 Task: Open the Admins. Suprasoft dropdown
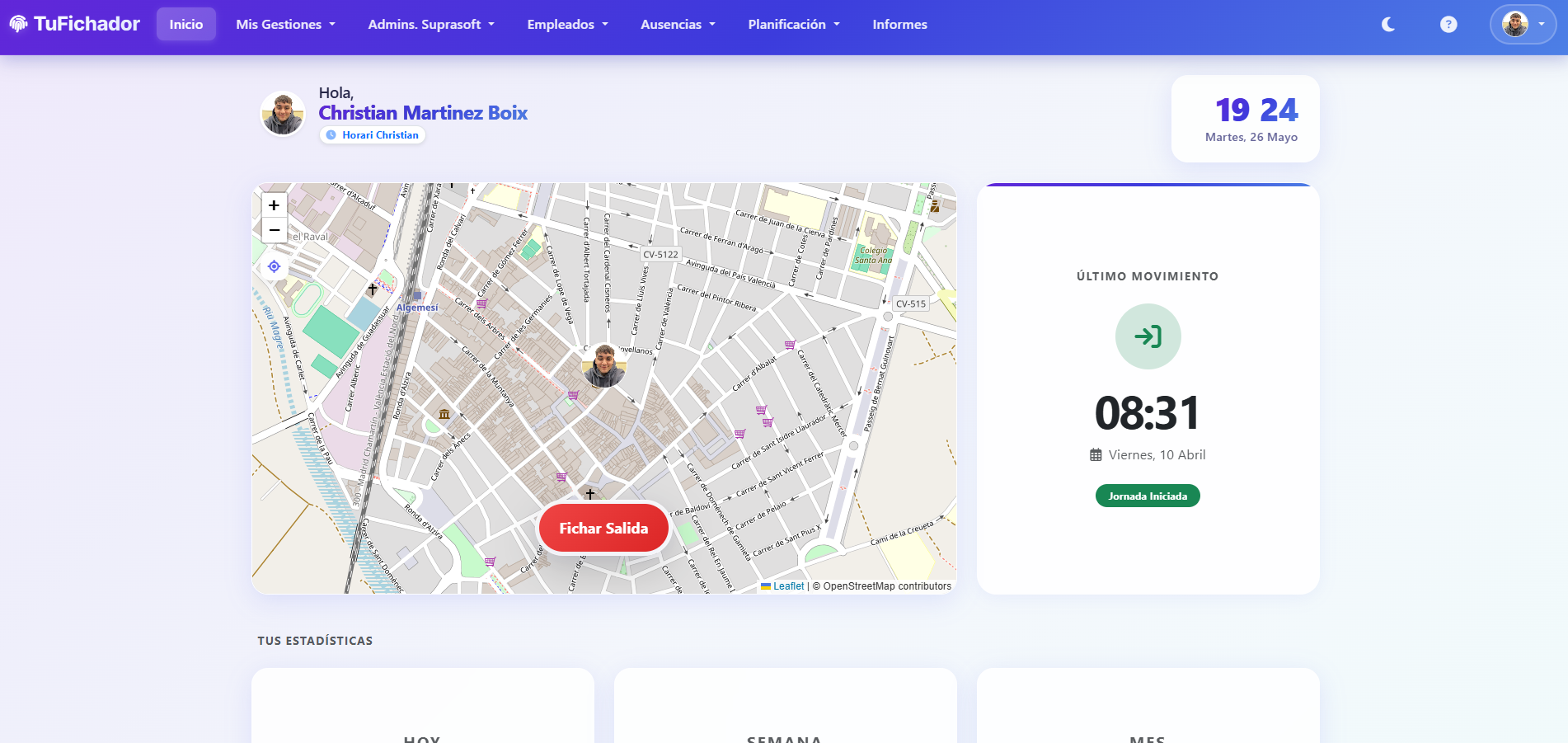click(431, 25)
